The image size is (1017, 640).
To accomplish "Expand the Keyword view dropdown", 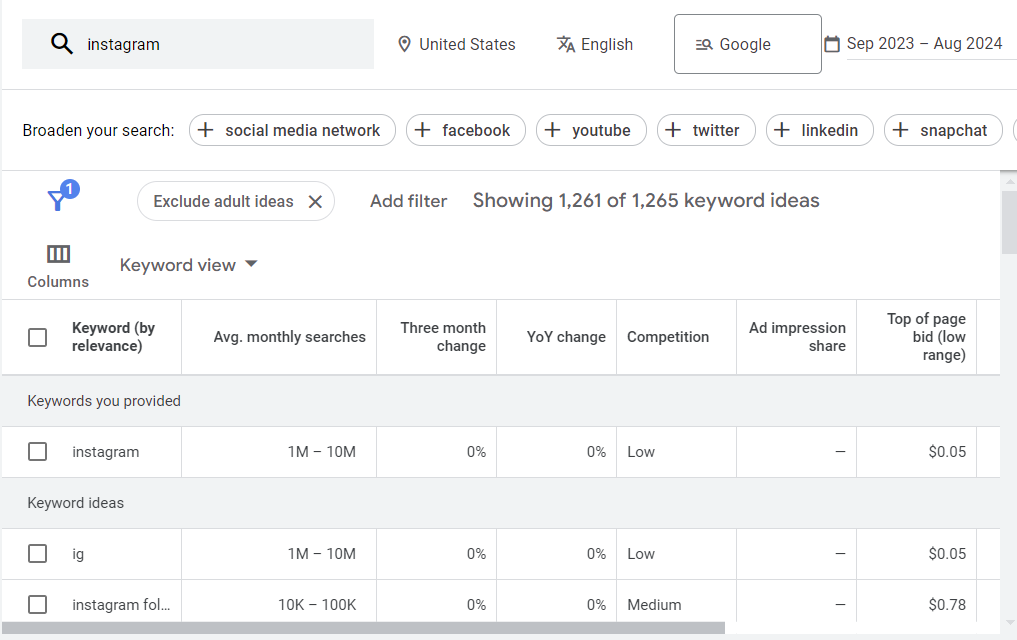I will (x=189, y=265).
